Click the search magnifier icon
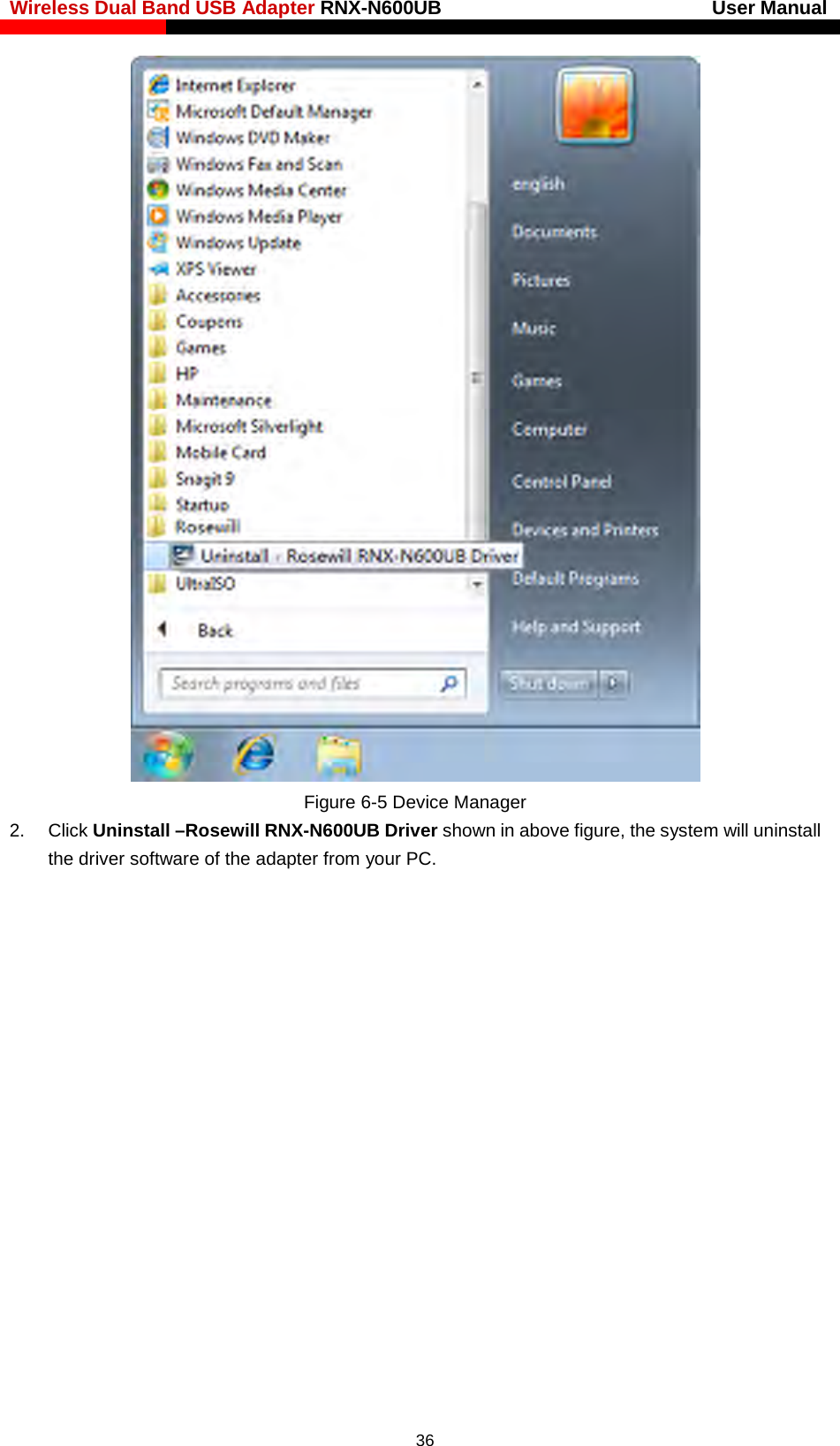Viewport: 840px width, 1446px height. (x=449, y=683)
